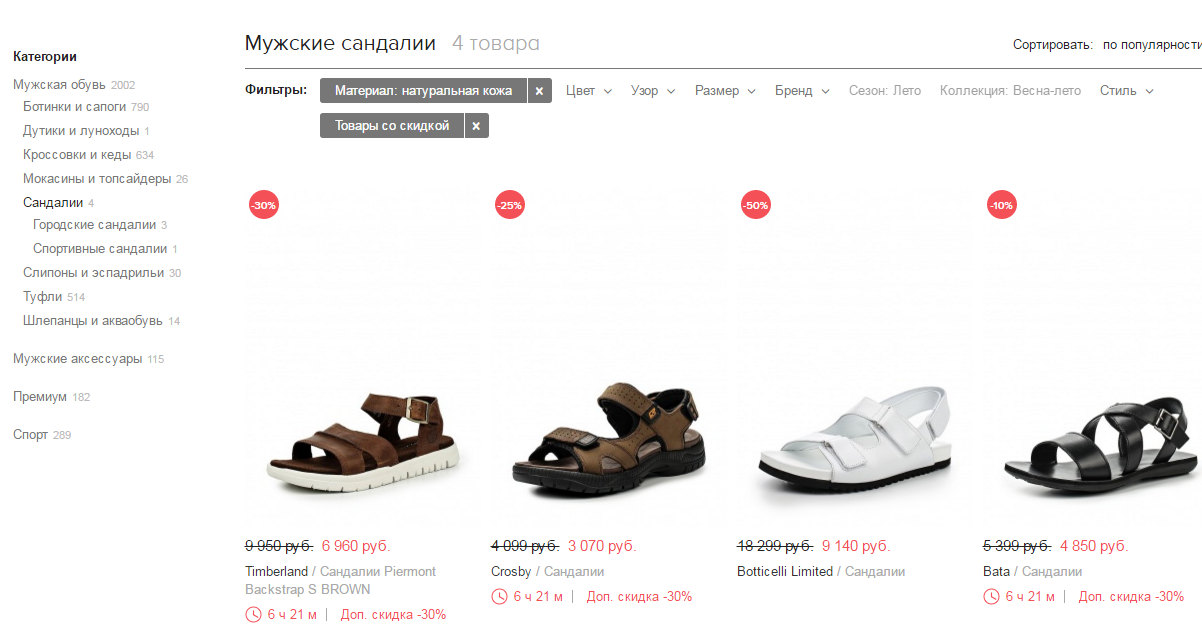Click the -50% discount badge on Botticelli
The image size is (1202, 640).
pyautogui.click(x=755, y=205)
